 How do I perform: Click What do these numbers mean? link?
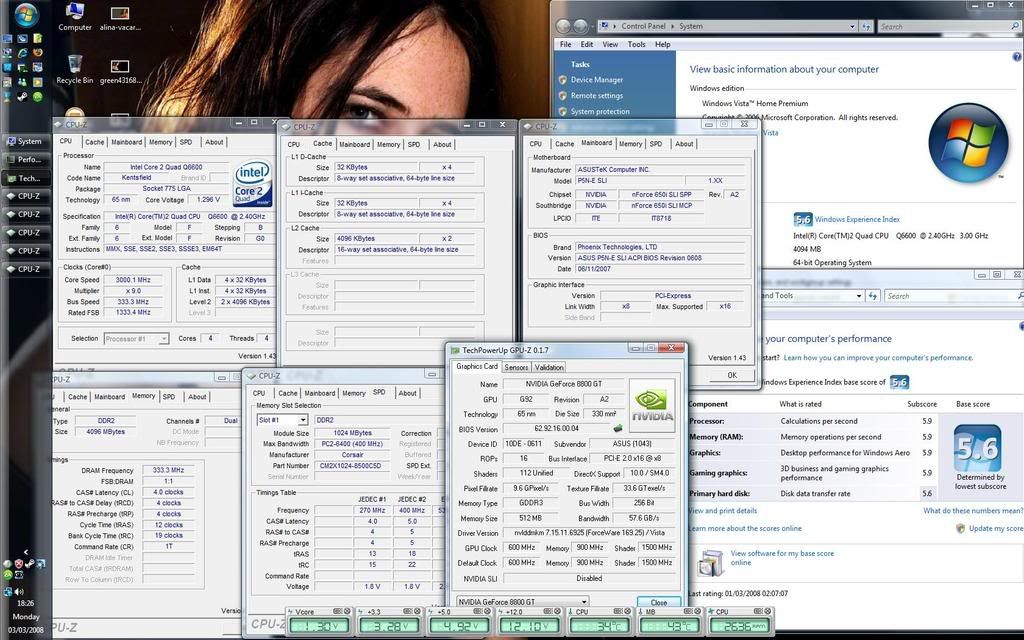point(973,511)
